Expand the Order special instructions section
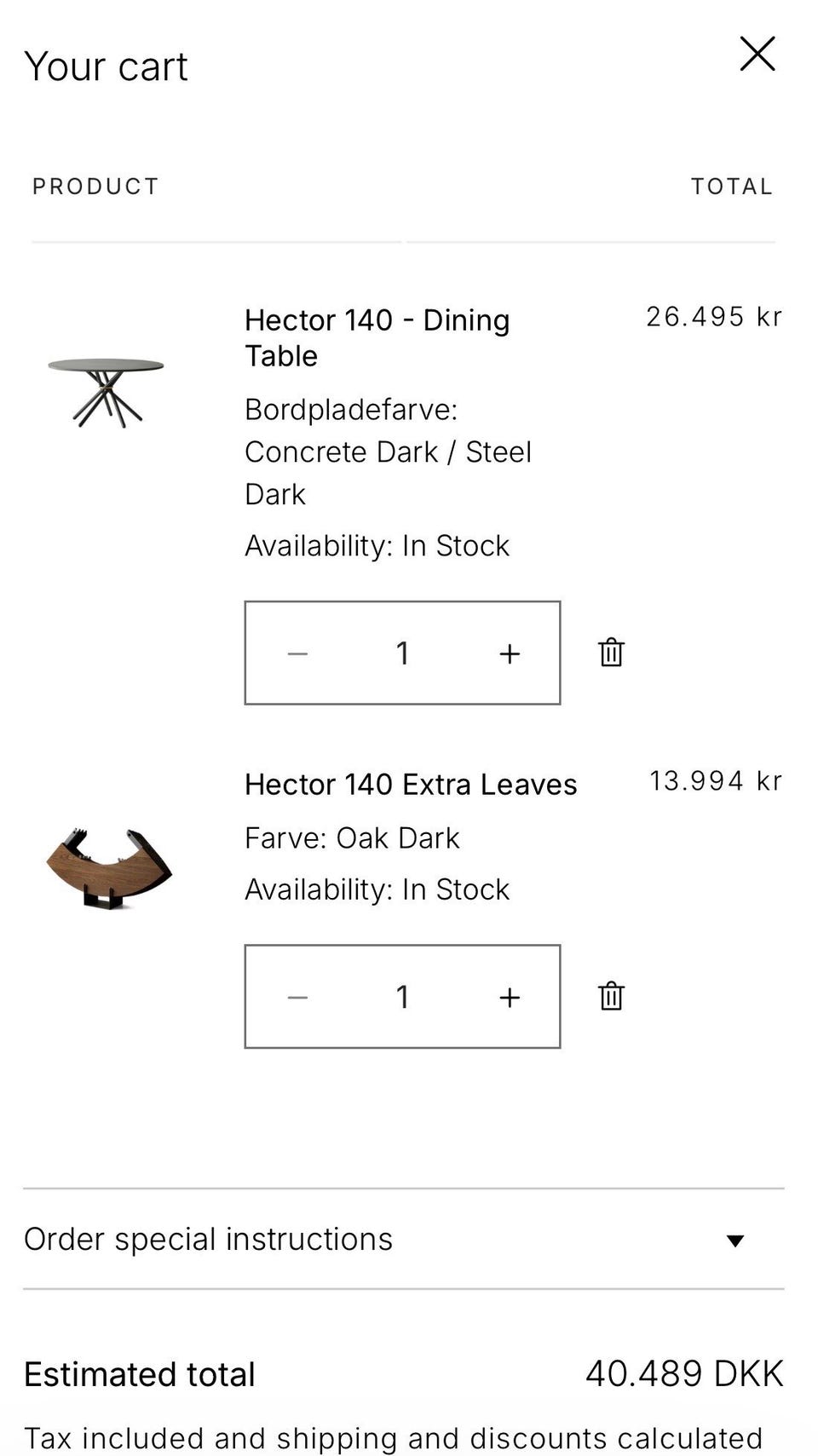The image size is (818, 1456). [208, 1239]
